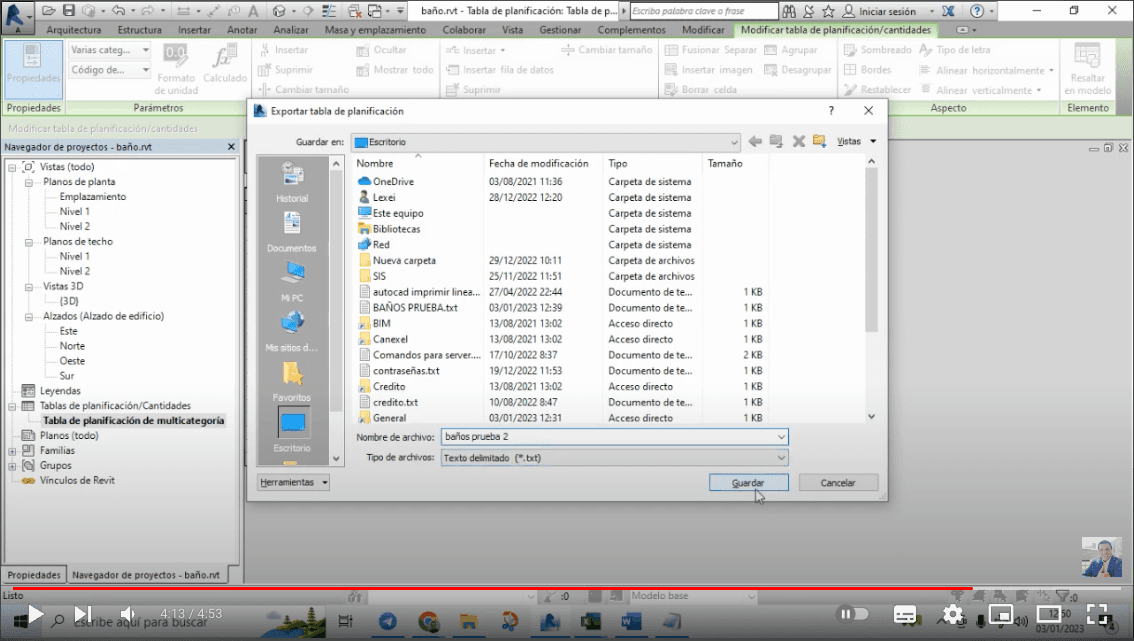Select Mi PC in the places sidebar

292,281
